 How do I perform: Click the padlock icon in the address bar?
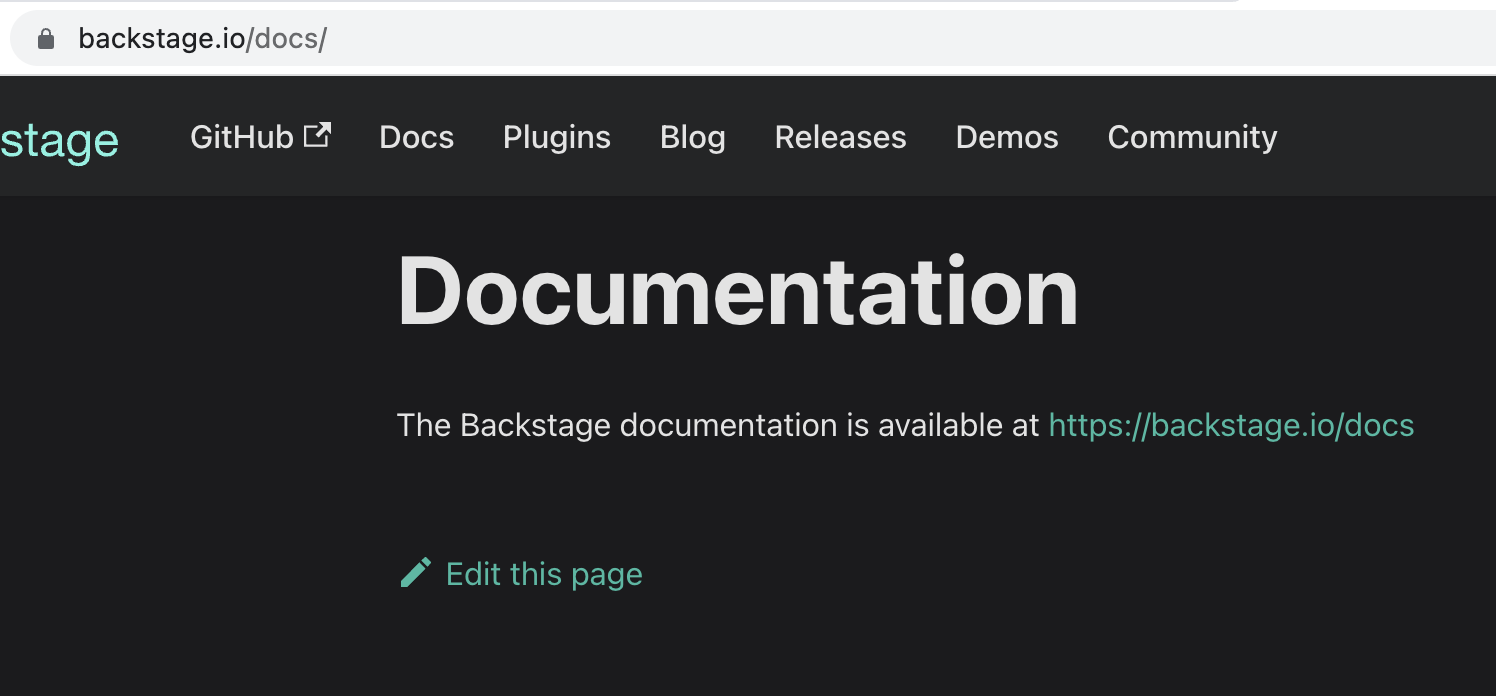point(47,37)
